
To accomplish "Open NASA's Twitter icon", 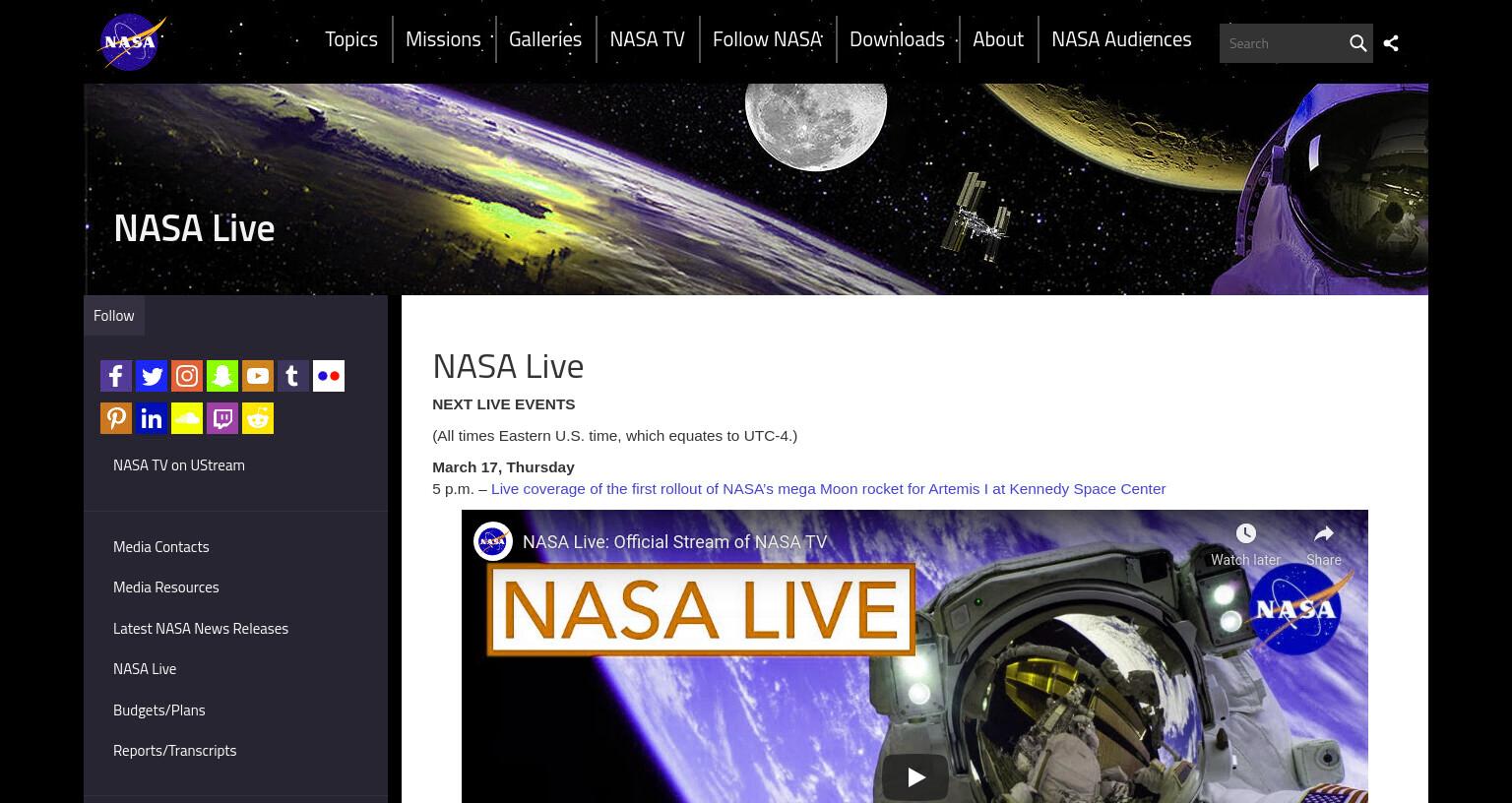I will pyautogui.click(x=152, y=376).
